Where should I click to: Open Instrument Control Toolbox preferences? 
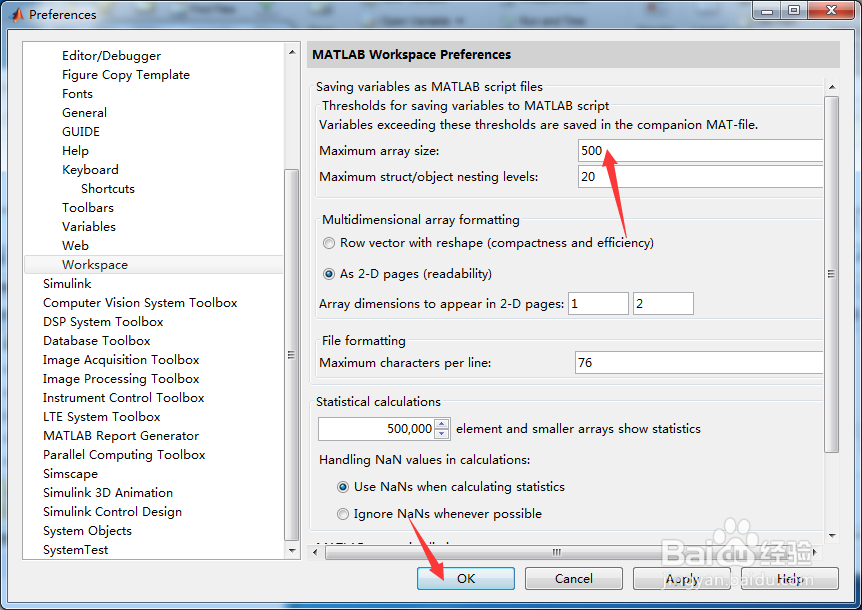[124, 398]
